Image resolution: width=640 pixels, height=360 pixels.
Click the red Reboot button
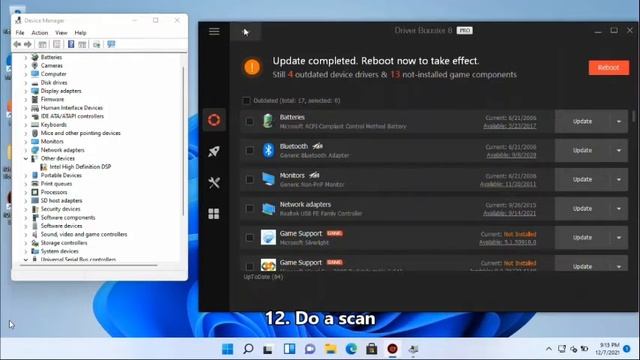[609, 68]
